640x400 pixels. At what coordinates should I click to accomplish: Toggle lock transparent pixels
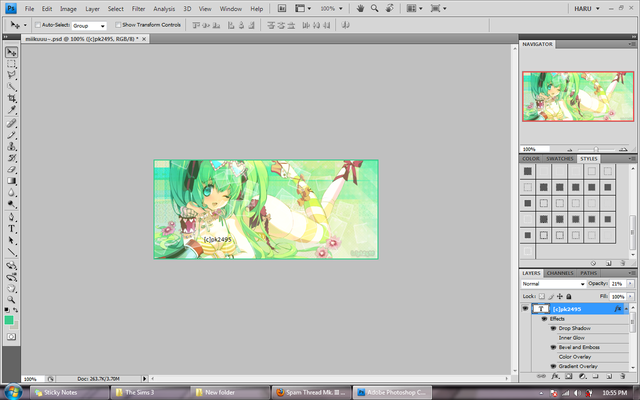(542, 296)
